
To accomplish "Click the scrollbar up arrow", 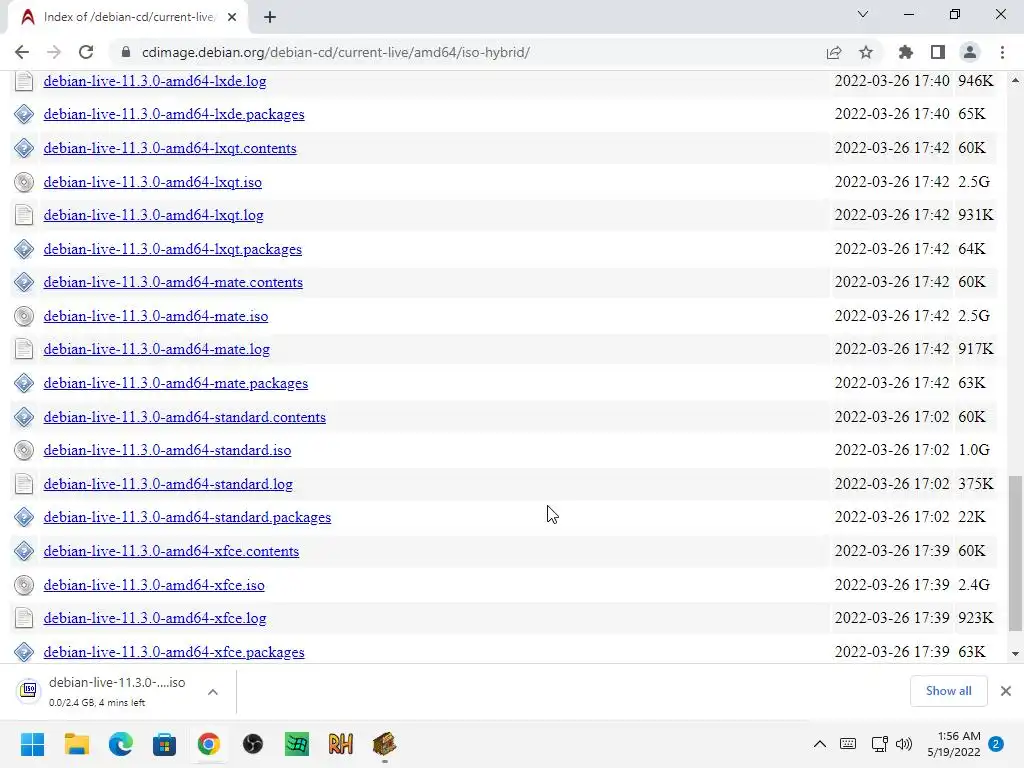I will click(1015, 80).
